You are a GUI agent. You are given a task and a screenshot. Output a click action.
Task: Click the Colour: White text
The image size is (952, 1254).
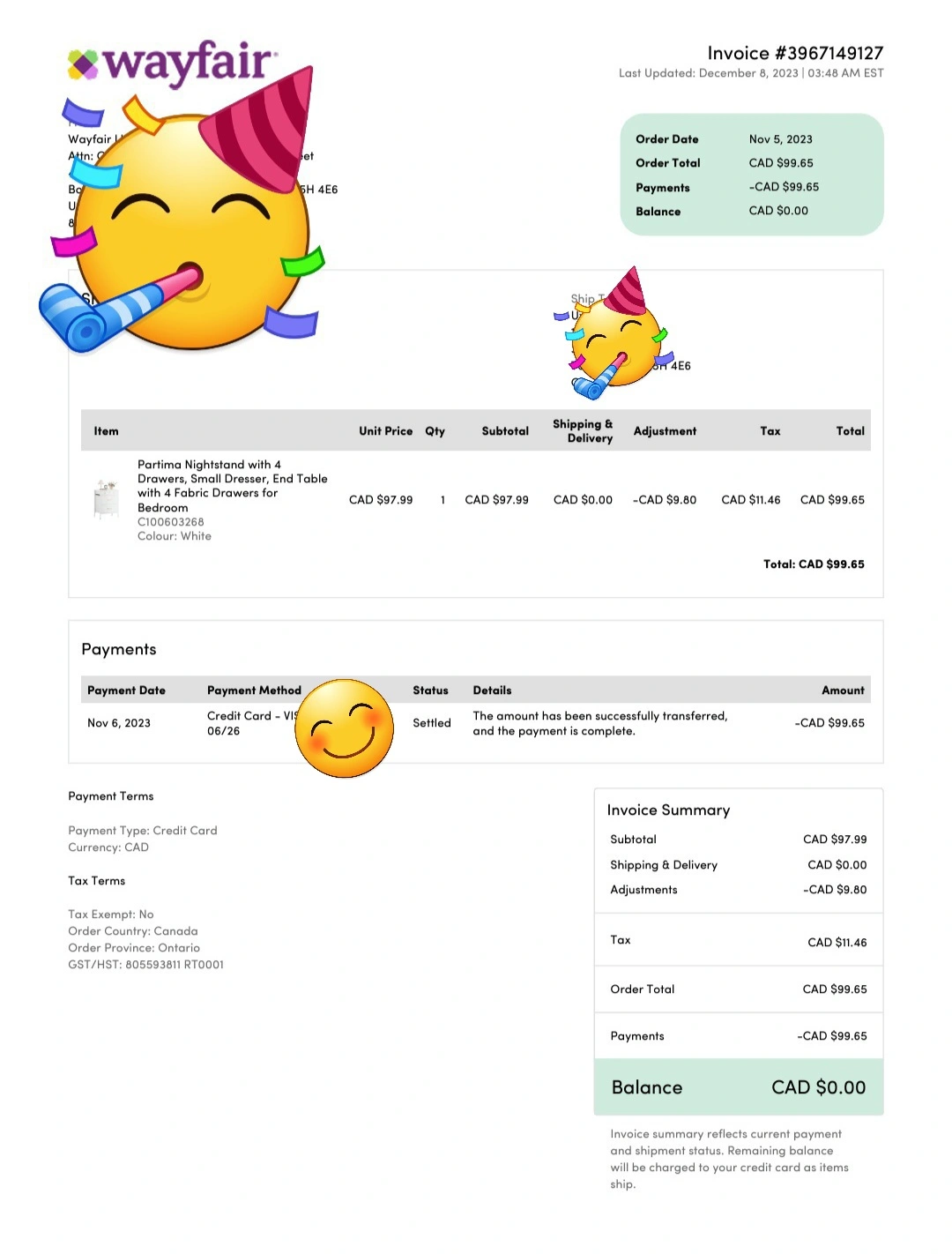point(175,536)
